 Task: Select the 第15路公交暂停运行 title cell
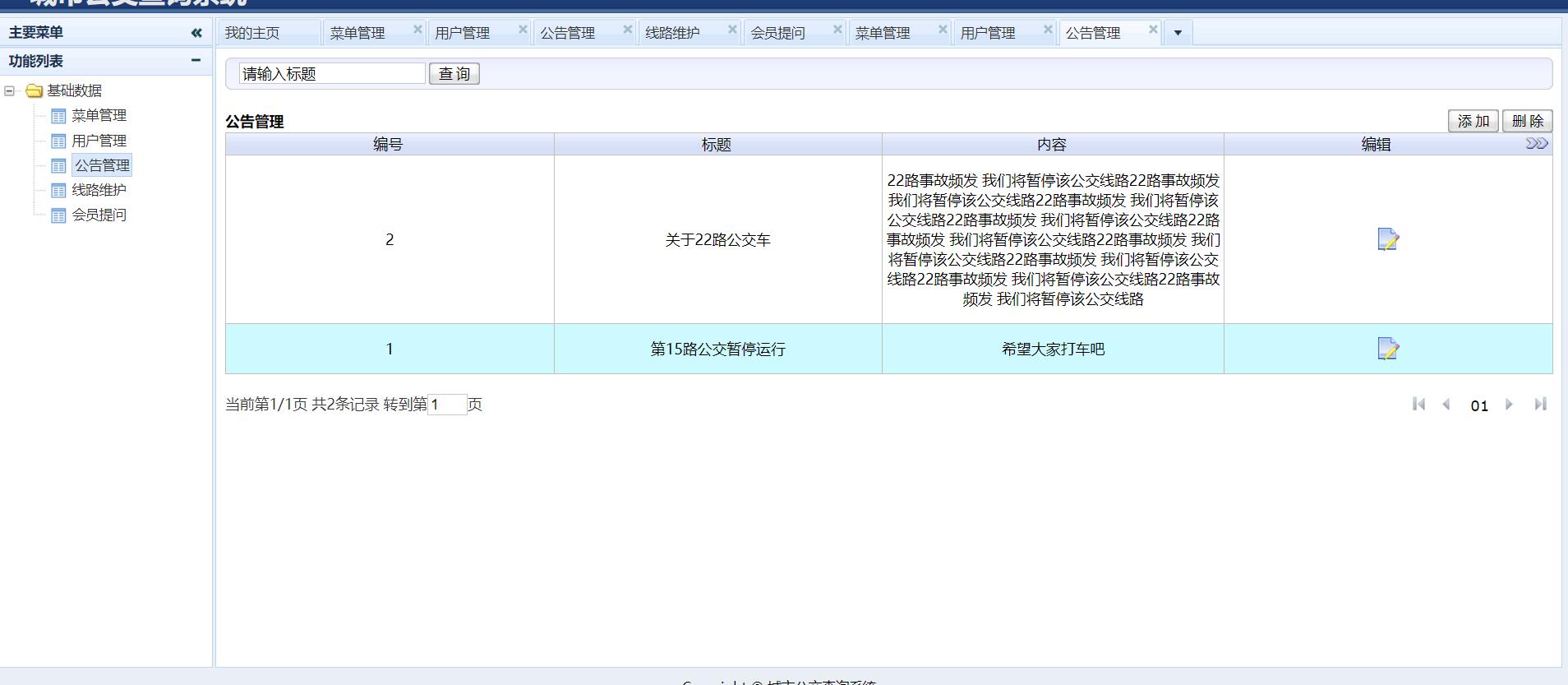717,349
